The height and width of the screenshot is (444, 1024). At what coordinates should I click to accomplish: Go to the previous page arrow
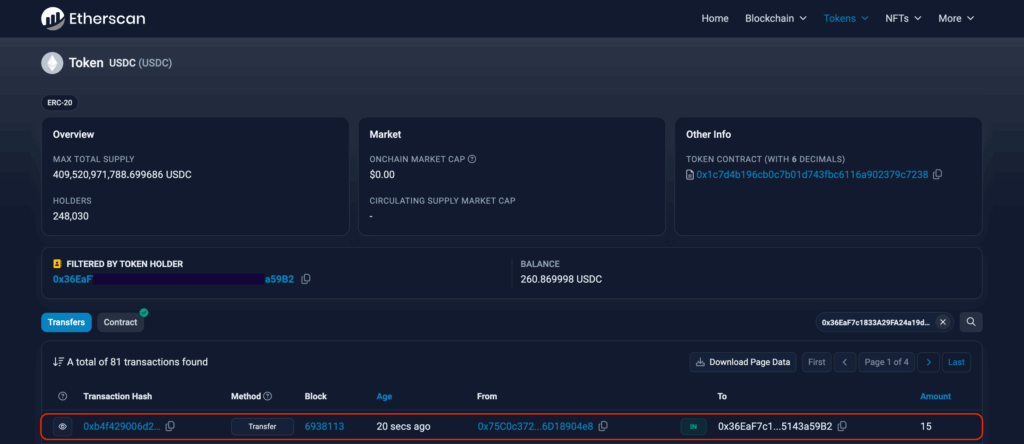845,362
